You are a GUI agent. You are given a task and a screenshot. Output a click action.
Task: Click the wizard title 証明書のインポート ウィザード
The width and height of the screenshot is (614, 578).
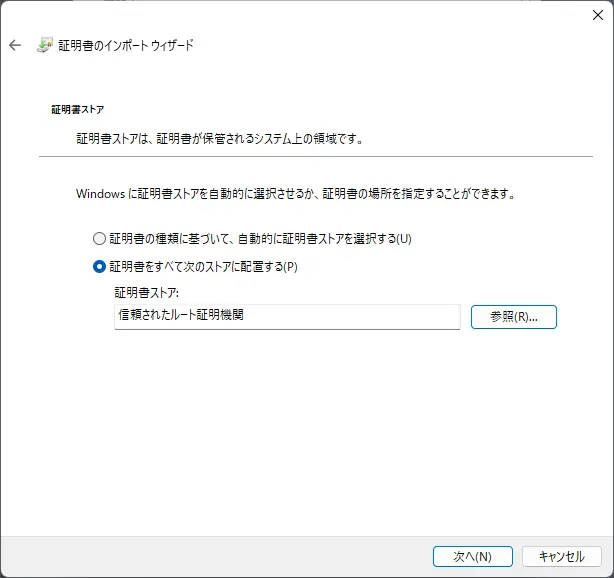127,46
